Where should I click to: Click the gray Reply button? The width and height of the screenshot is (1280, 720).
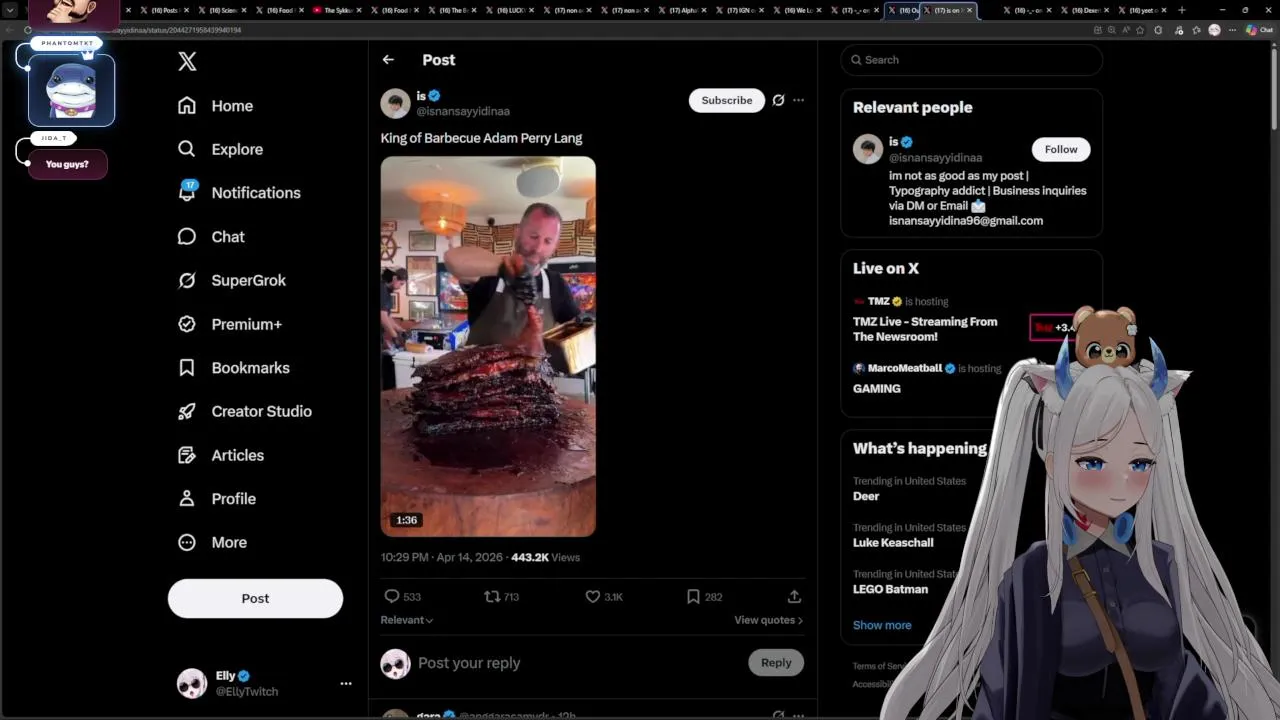[776, 662]
